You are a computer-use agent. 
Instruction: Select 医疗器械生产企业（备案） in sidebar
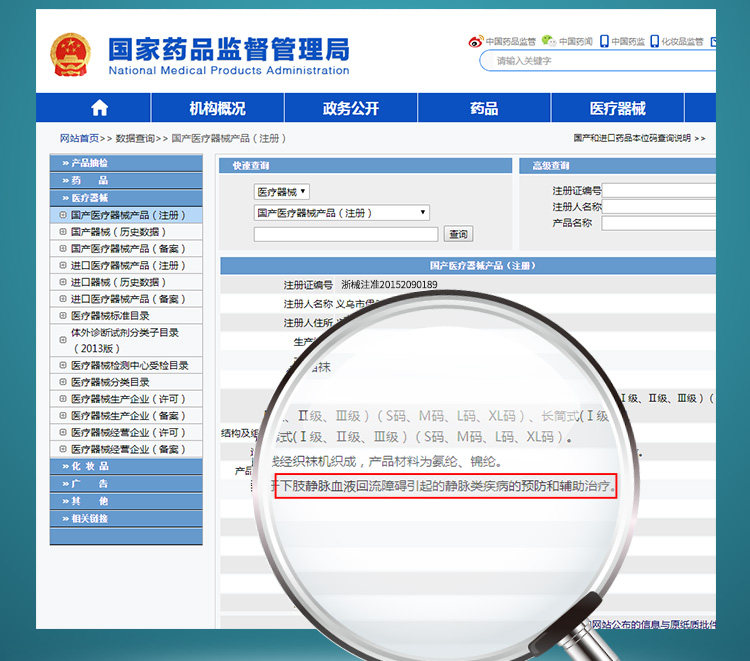pos(128,416)
